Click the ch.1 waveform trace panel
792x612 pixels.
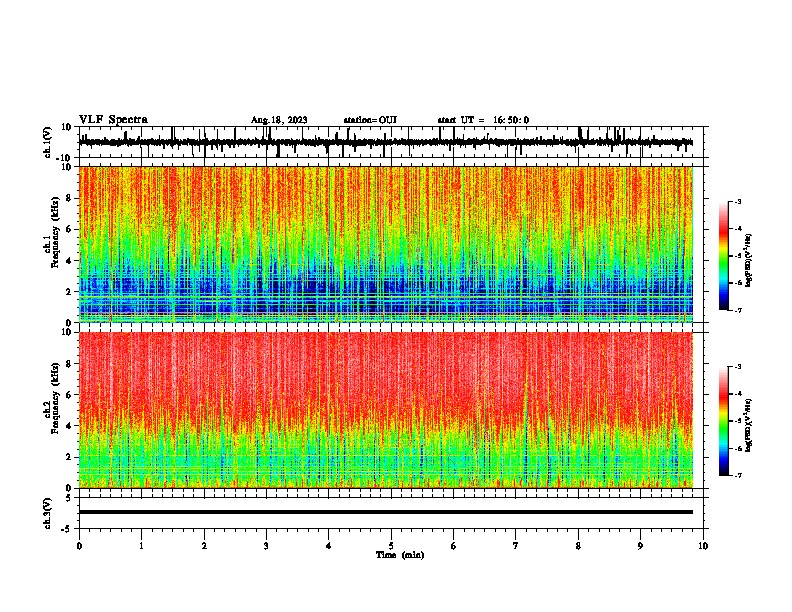390,142
